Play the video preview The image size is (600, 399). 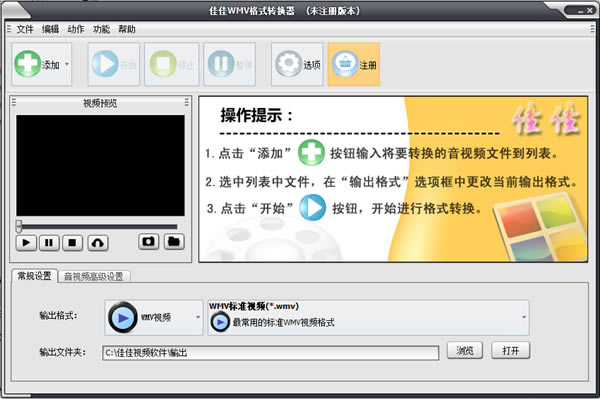tap(26, 243)
